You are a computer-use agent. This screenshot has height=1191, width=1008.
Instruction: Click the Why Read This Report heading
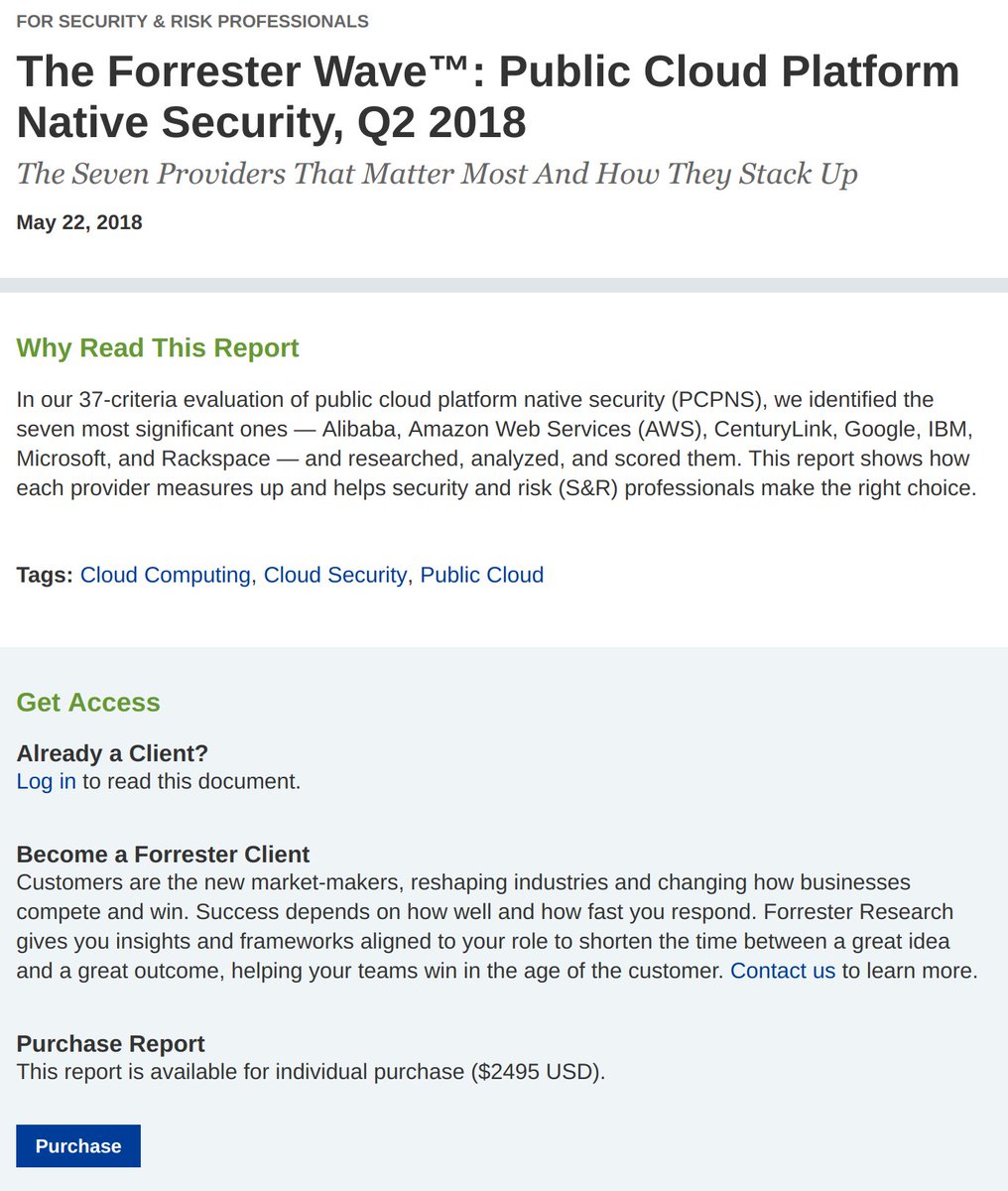click(158, 348)
